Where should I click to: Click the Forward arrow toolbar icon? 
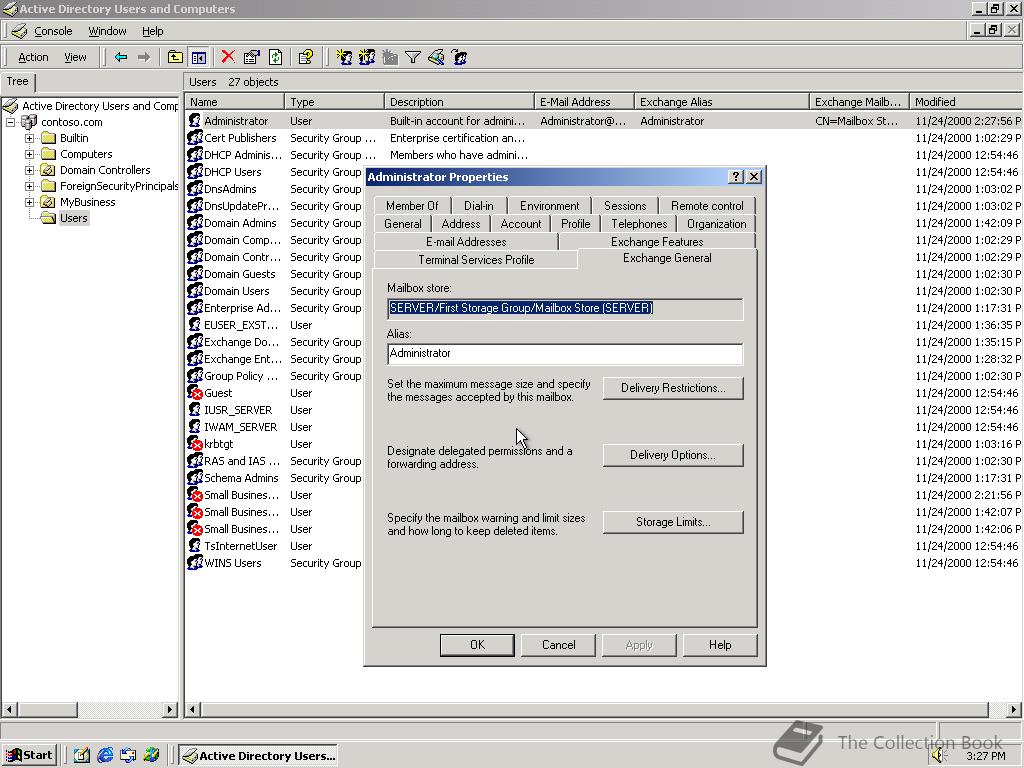(144, 57)
